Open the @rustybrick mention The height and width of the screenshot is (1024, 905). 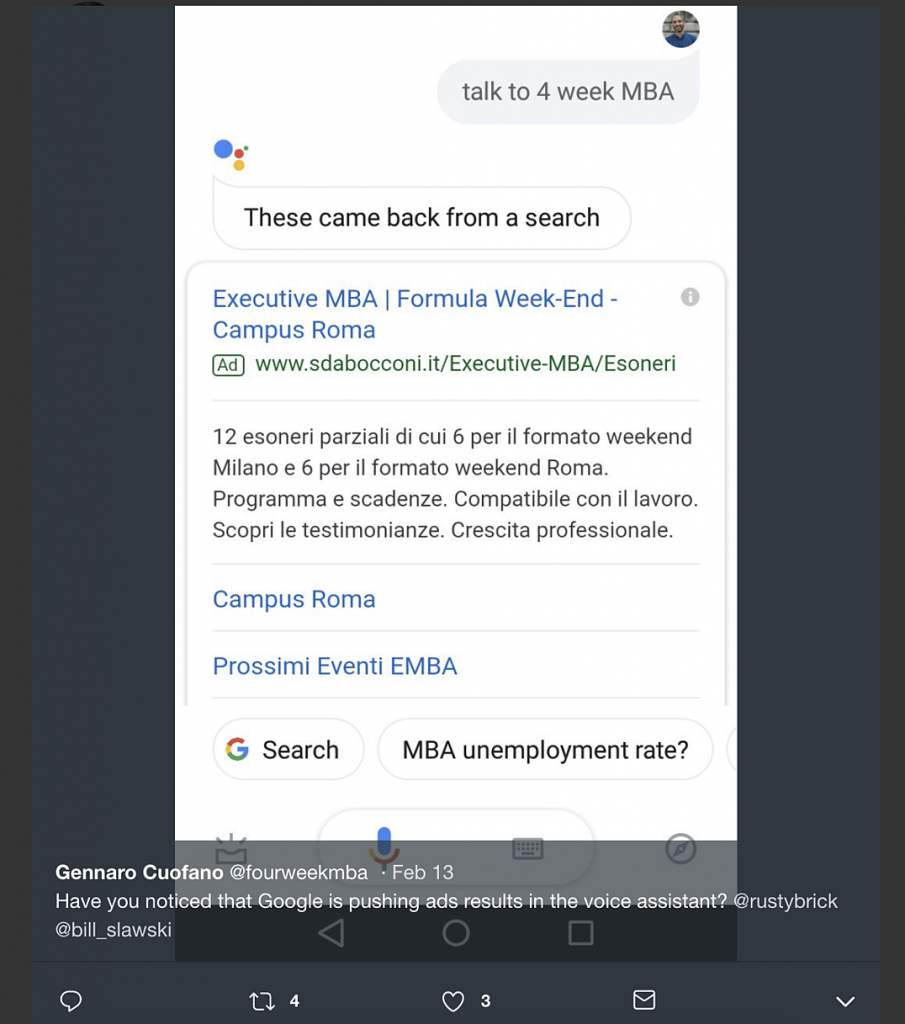point(785,901)
